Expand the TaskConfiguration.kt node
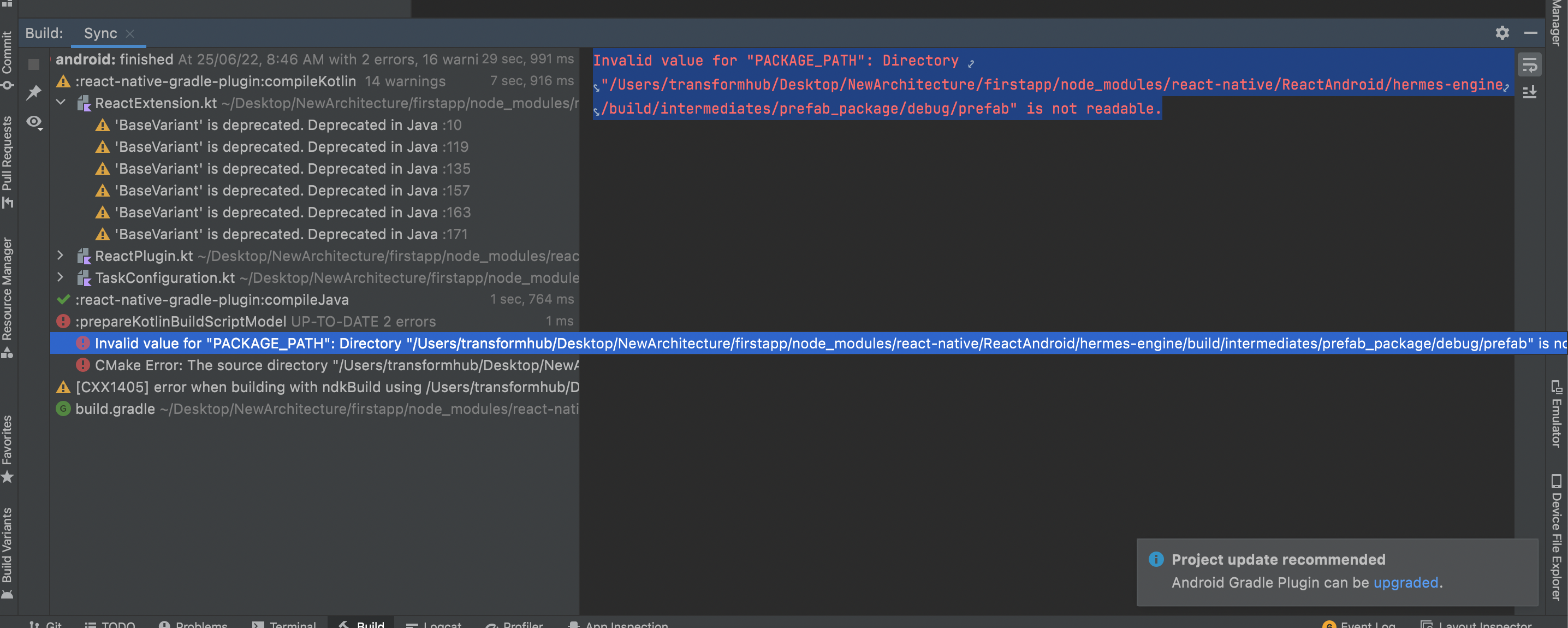 coord(60,278)
